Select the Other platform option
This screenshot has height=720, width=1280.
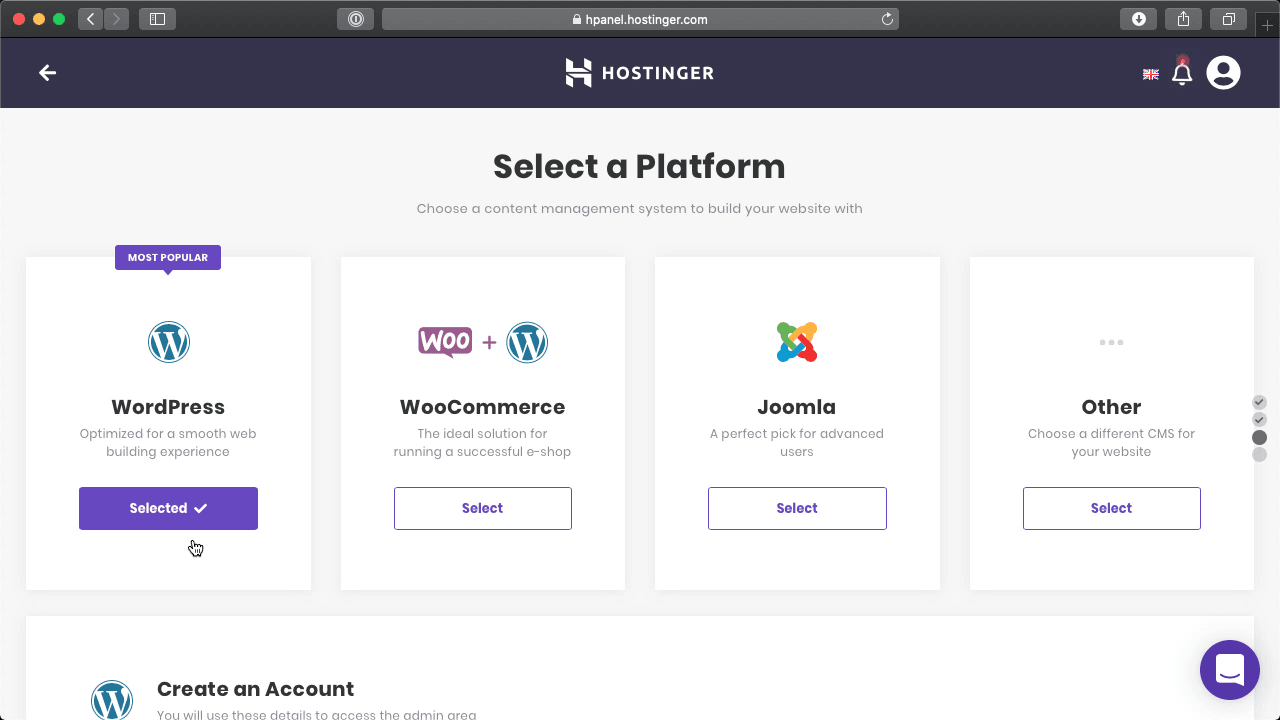click(1111, 508)
